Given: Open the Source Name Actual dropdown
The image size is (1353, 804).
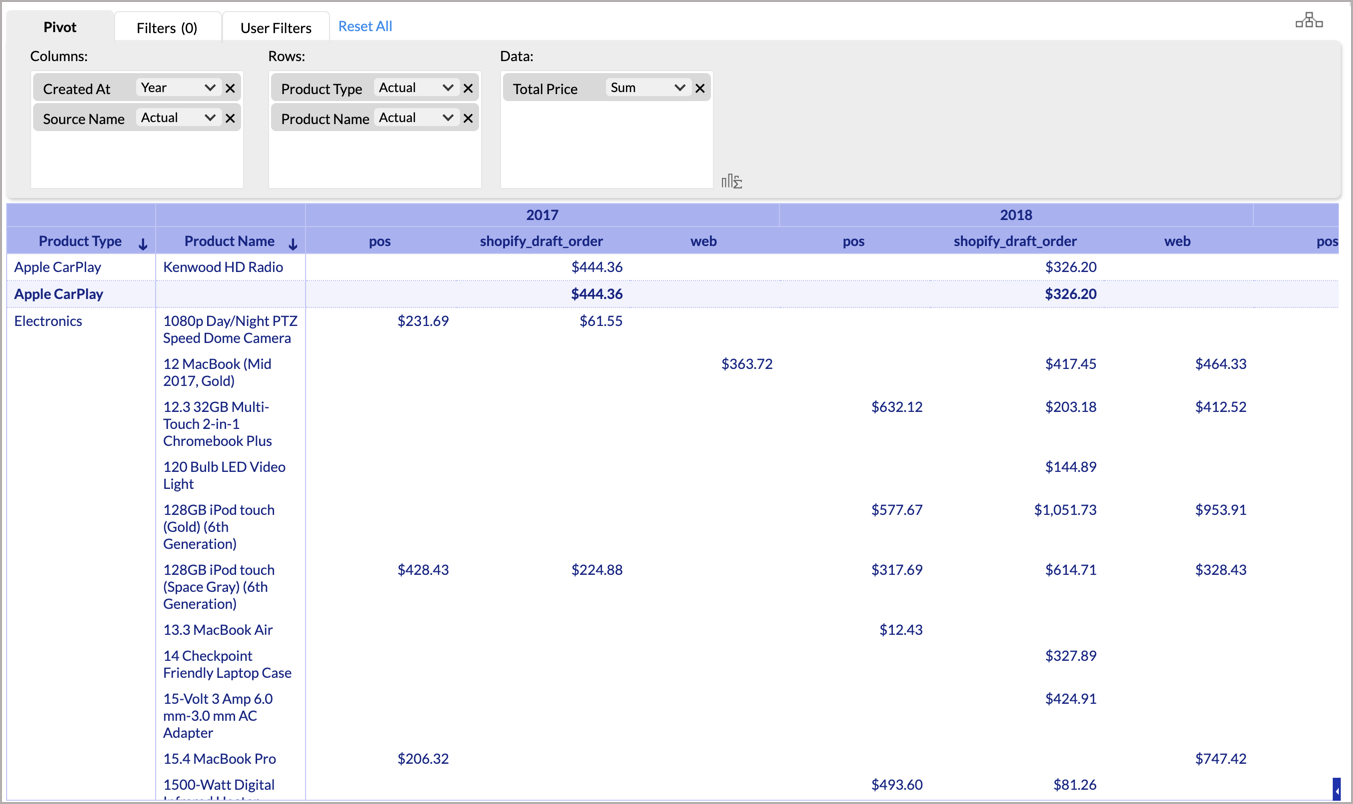Looking at the screenshot, I should coord(178,118).
